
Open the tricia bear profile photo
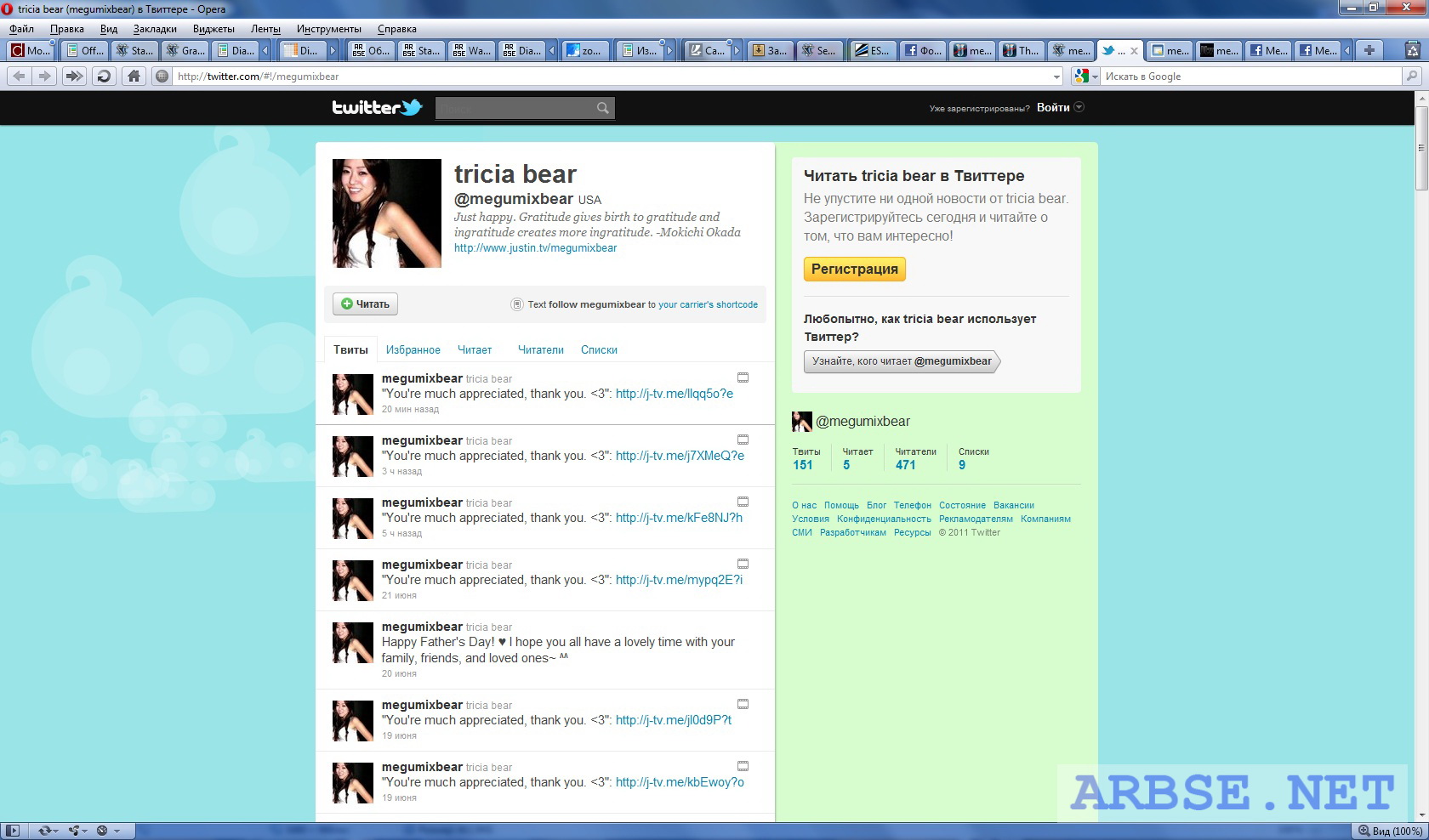[x=387, y=213]
